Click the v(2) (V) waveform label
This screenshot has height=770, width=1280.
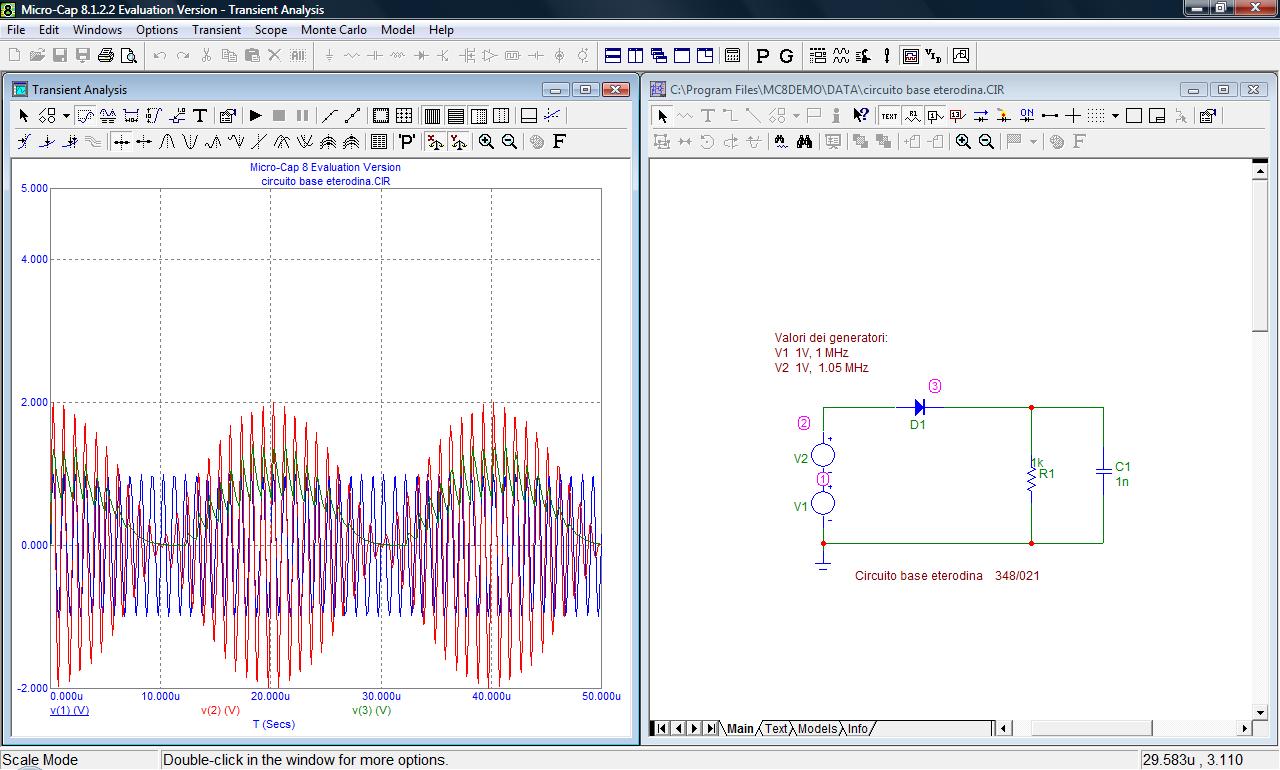coord(220,711)
